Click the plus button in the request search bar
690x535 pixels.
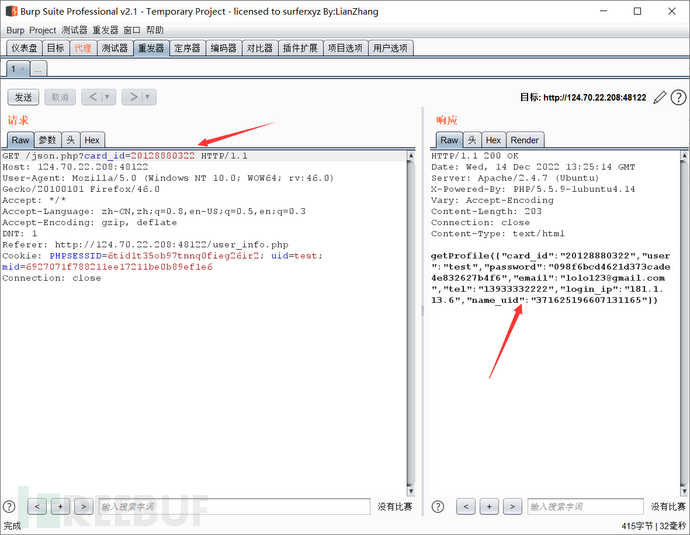click(x=60, y=506)
